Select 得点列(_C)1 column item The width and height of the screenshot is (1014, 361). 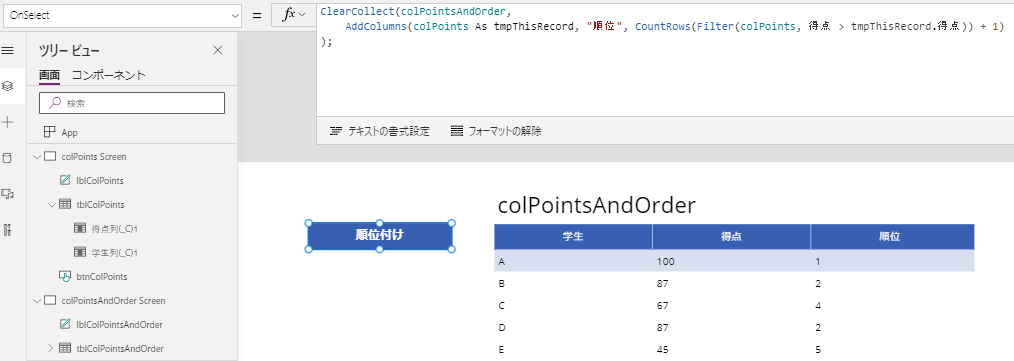click(x=116, y=228)
